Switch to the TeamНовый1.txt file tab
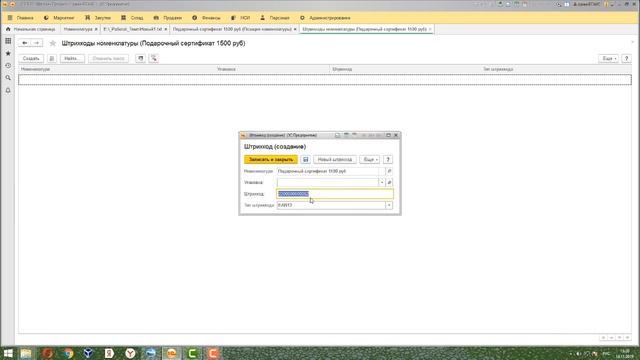 [x=132, y=29]
